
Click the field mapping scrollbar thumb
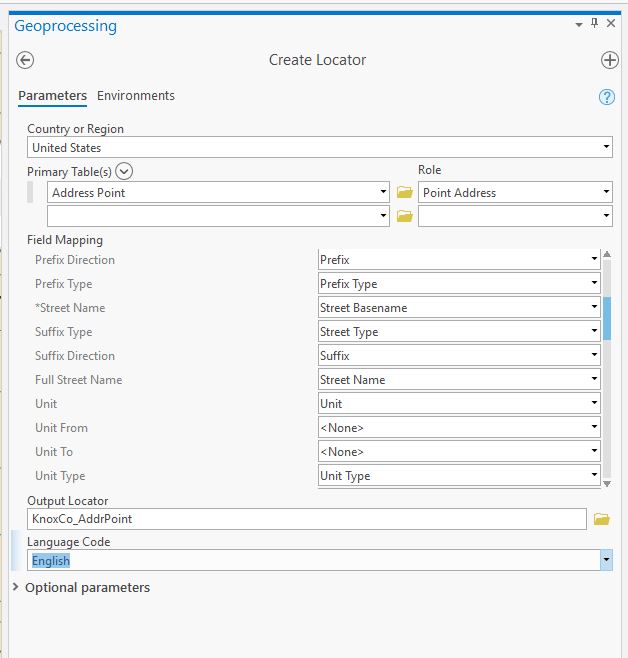click(x=607, y=318)
